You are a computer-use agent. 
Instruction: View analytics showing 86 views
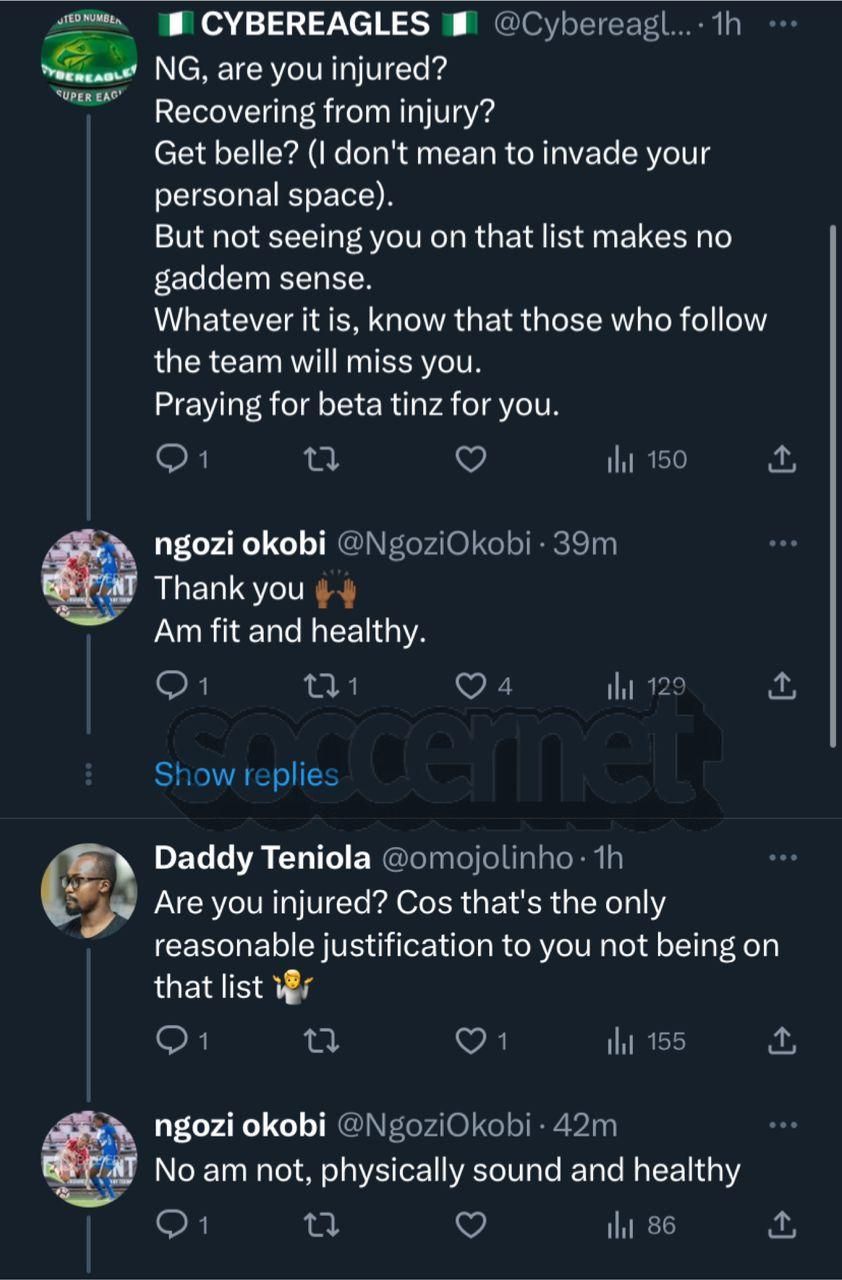643,1224
